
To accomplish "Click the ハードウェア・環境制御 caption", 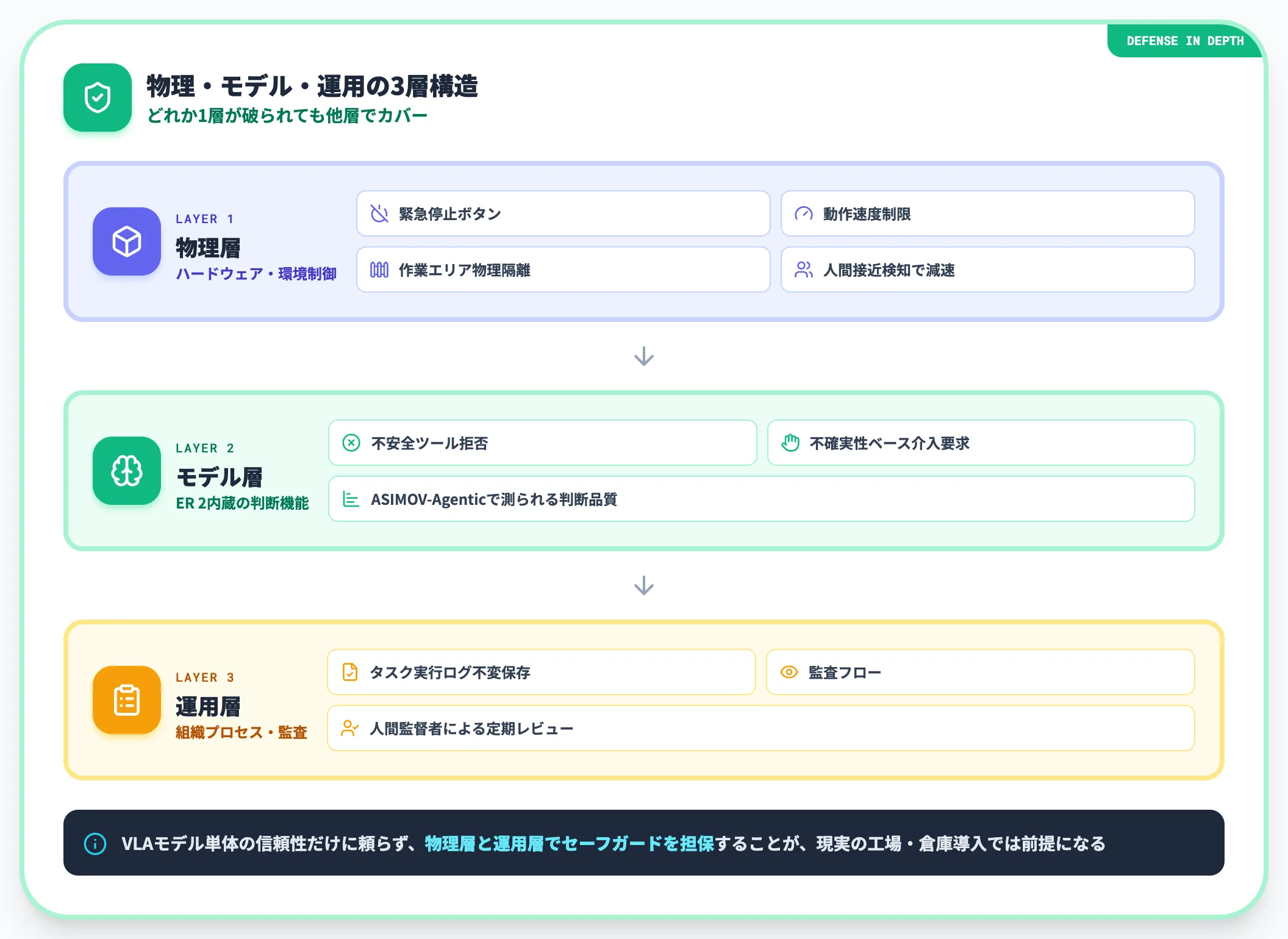I will (x=256, y=274).
